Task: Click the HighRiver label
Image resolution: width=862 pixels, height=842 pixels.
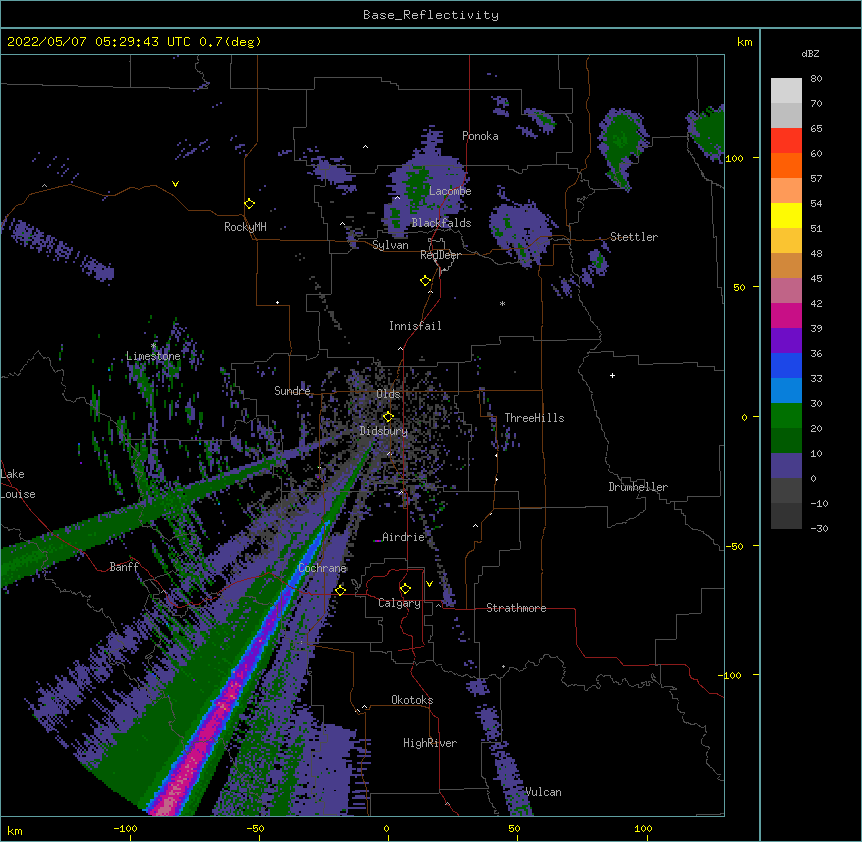Action: pos(430,743)
